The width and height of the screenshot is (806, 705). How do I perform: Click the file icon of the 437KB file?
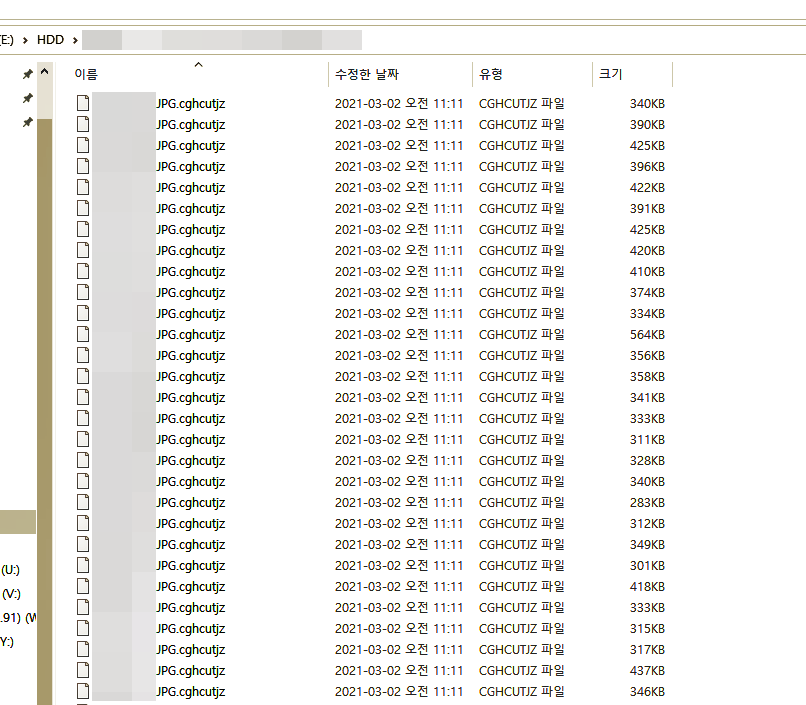(x=83, y=671)
